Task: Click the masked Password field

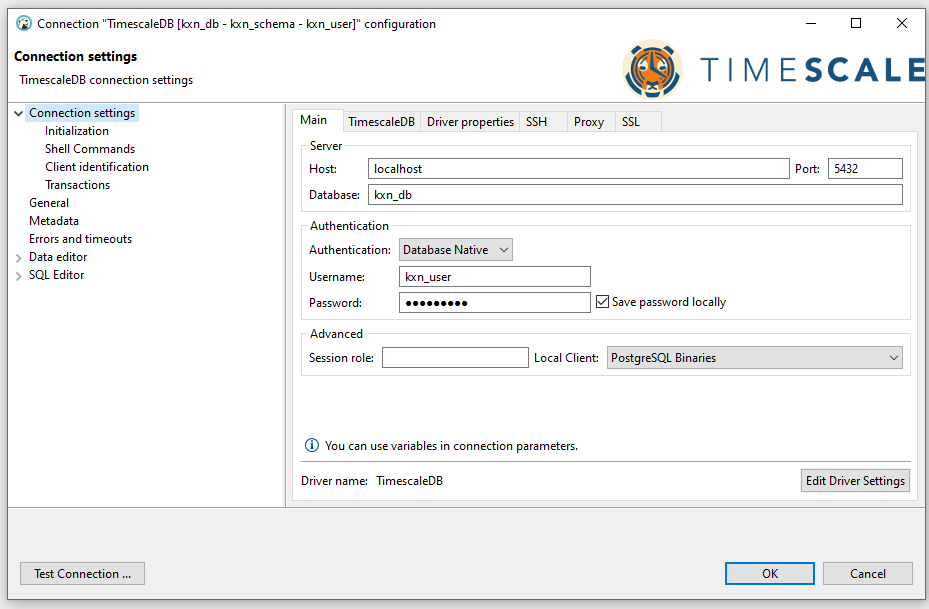Action: coord(495,303)
